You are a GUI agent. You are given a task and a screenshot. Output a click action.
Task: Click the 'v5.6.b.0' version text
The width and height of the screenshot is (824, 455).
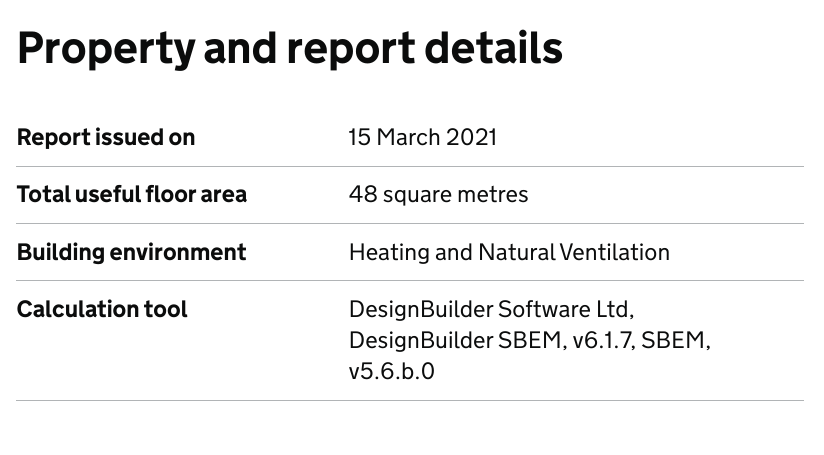coord(392,371)
